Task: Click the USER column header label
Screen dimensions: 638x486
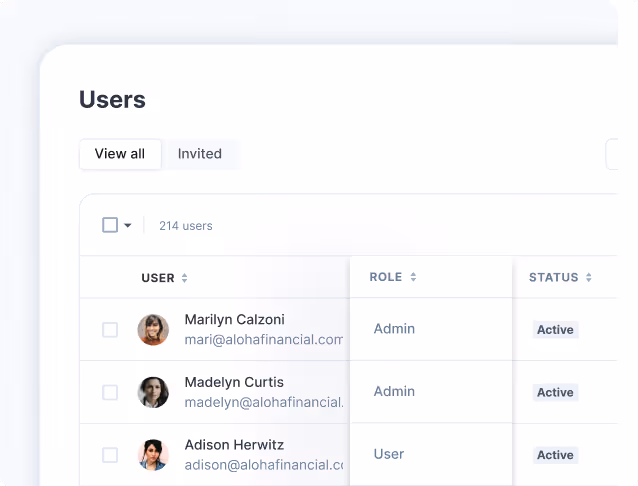Action: pos(158,278)
